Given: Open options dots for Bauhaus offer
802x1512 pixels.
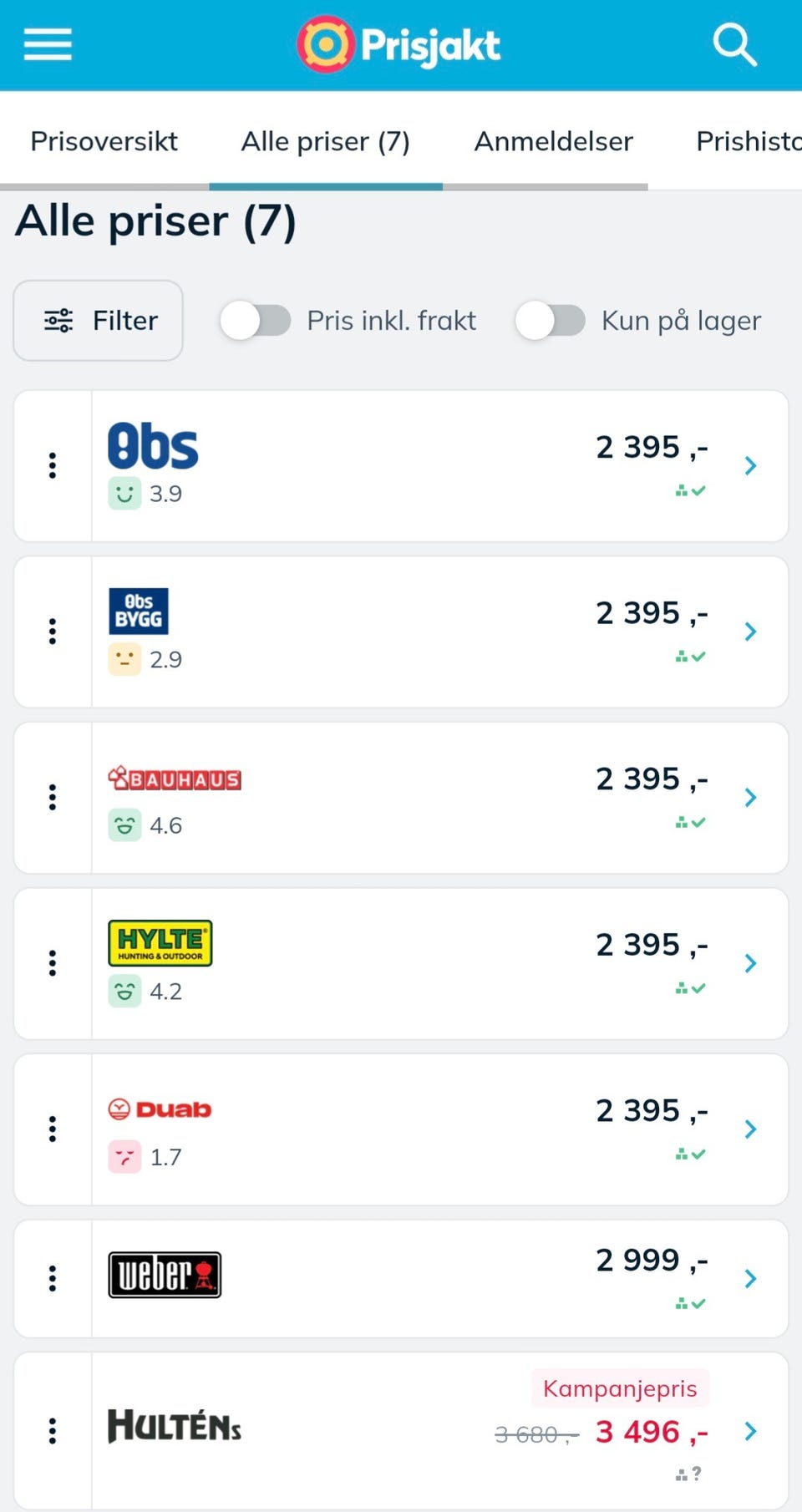Looking at the screenshot, I should click(53, 798).
